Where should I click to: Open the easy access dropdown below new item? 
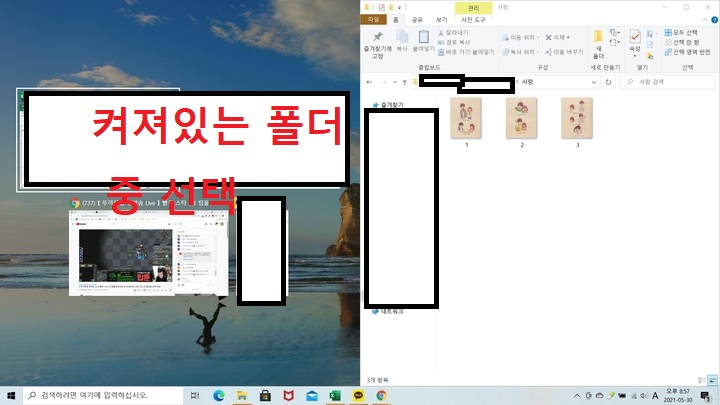pos(614,43)
